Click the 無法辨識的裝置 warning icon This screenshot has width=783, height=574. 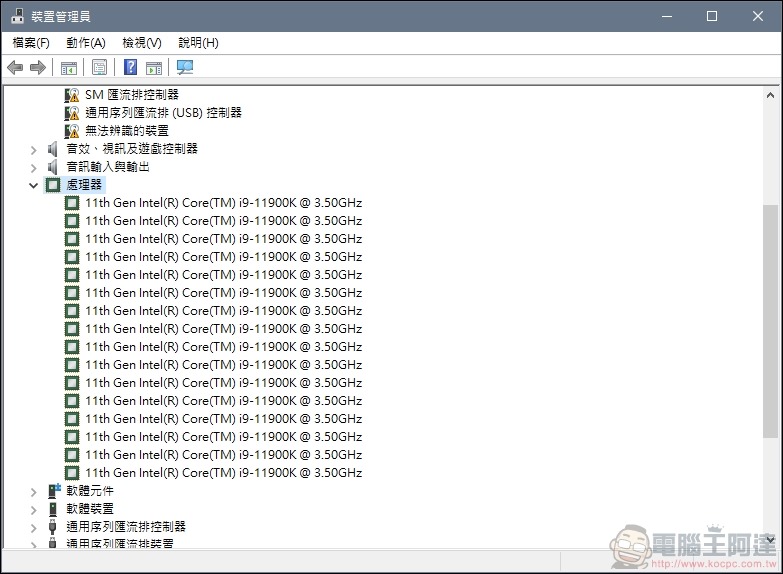pos(72,131)
